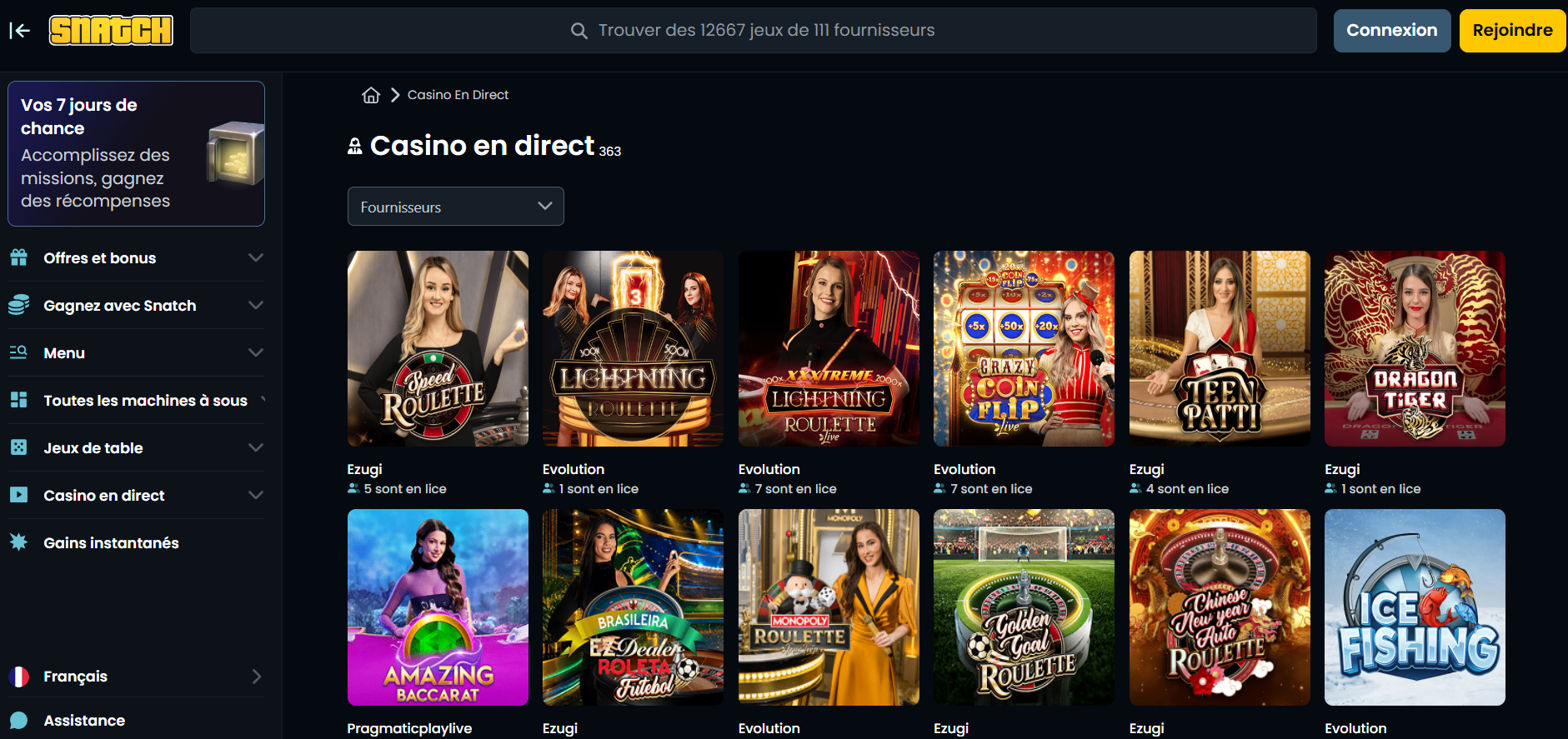Viewport: 1568px width, 739px height.
Task: Click the coins icon beside Gagnez avec Snatch
Action: pos(19,305)
